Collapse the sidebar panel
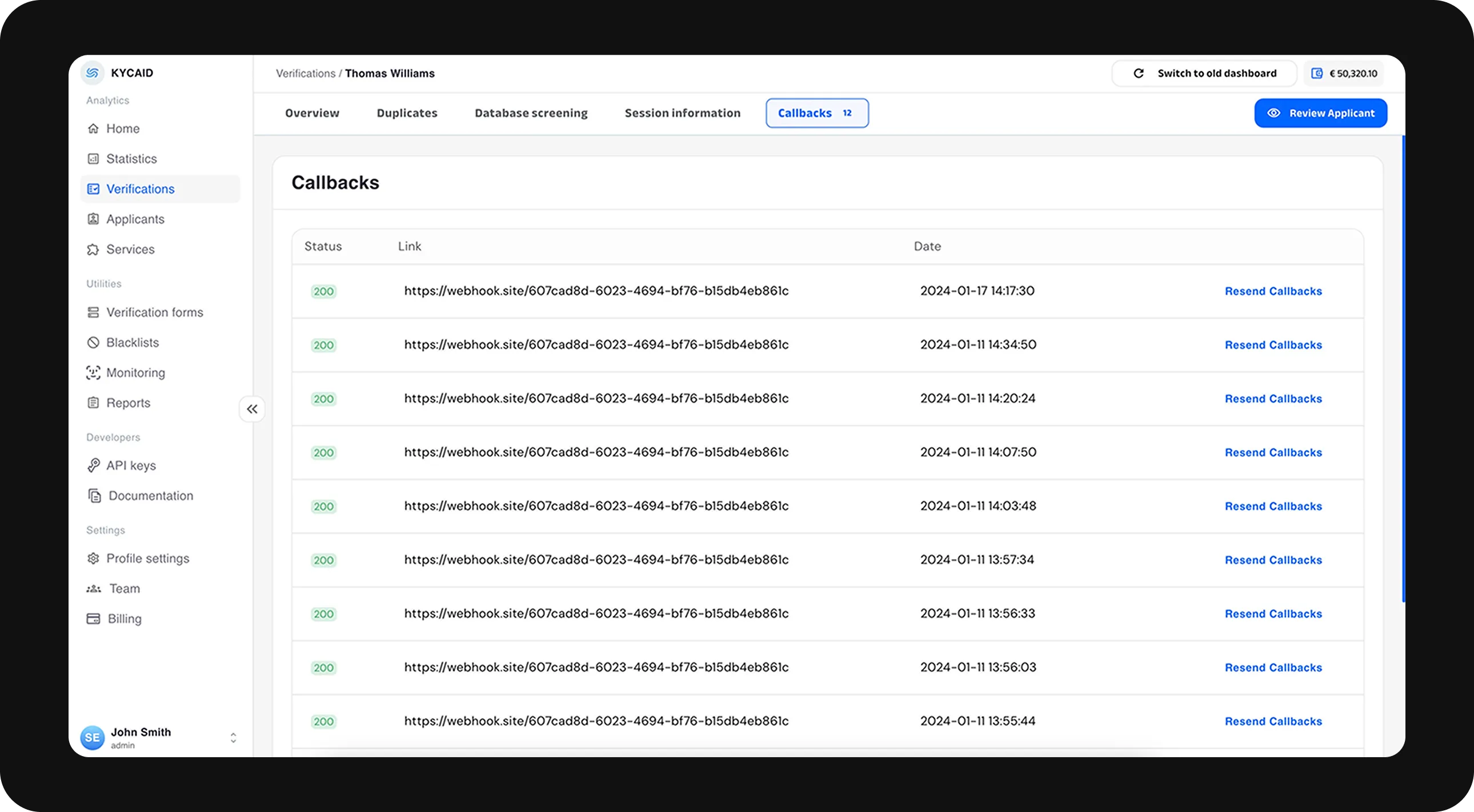This screenshot has height=812, width=1474. click(x=251, y=408)
